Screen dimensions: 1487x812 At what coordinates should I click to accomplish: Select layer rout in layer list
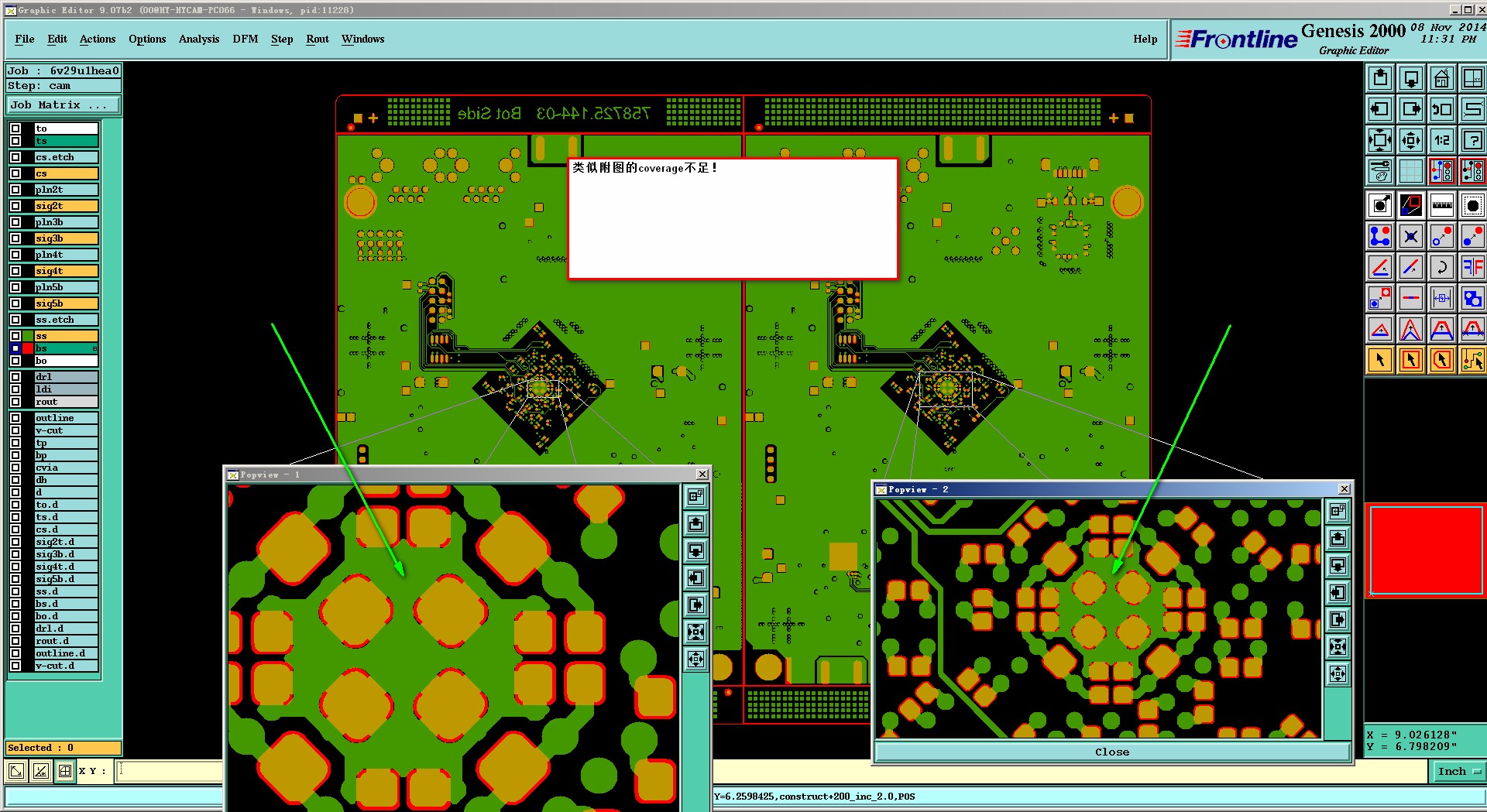[67, 402]
